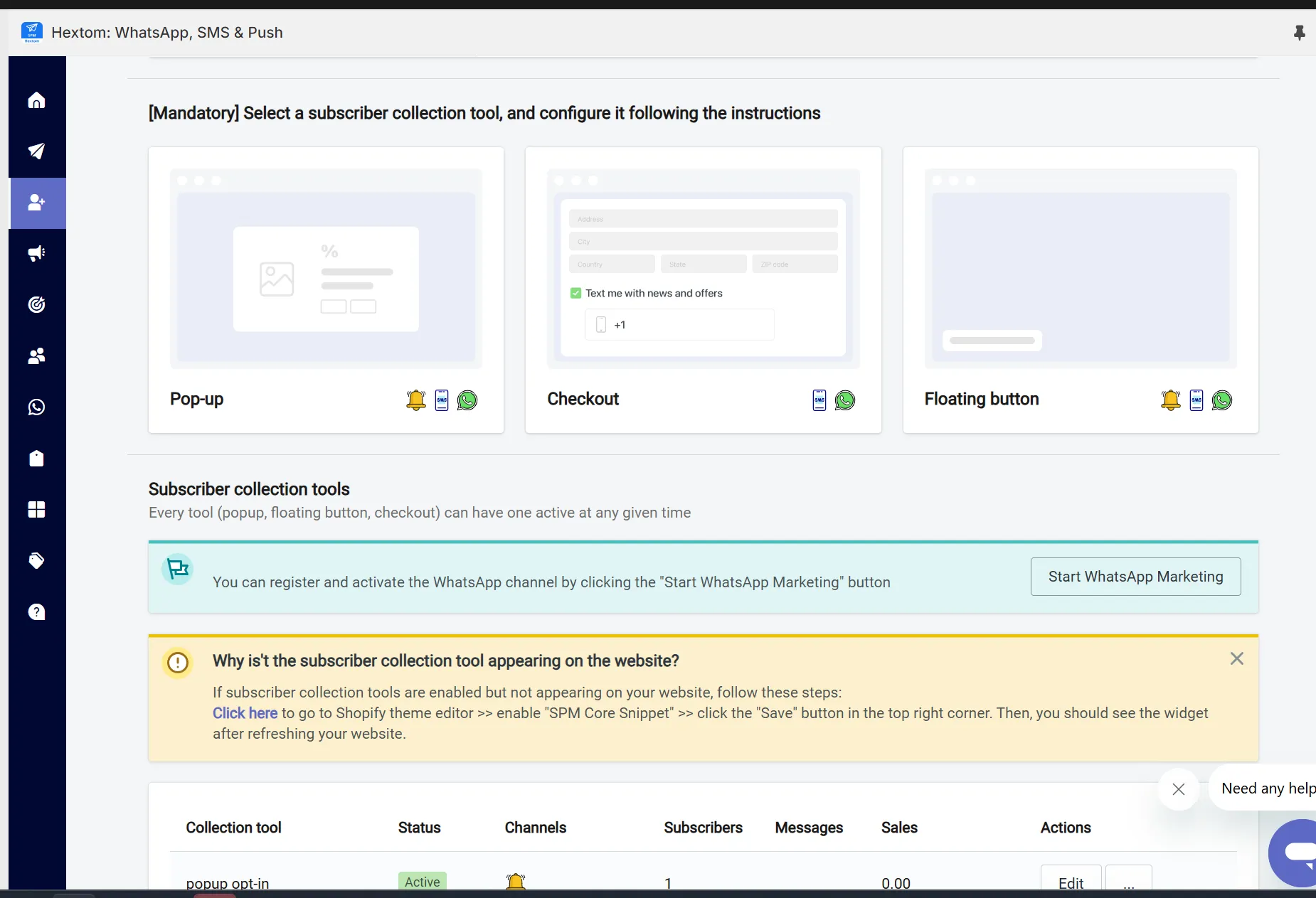Click the 0.00 sales value
This screenshot has width=1316, height=898.
tap(896, 883)
